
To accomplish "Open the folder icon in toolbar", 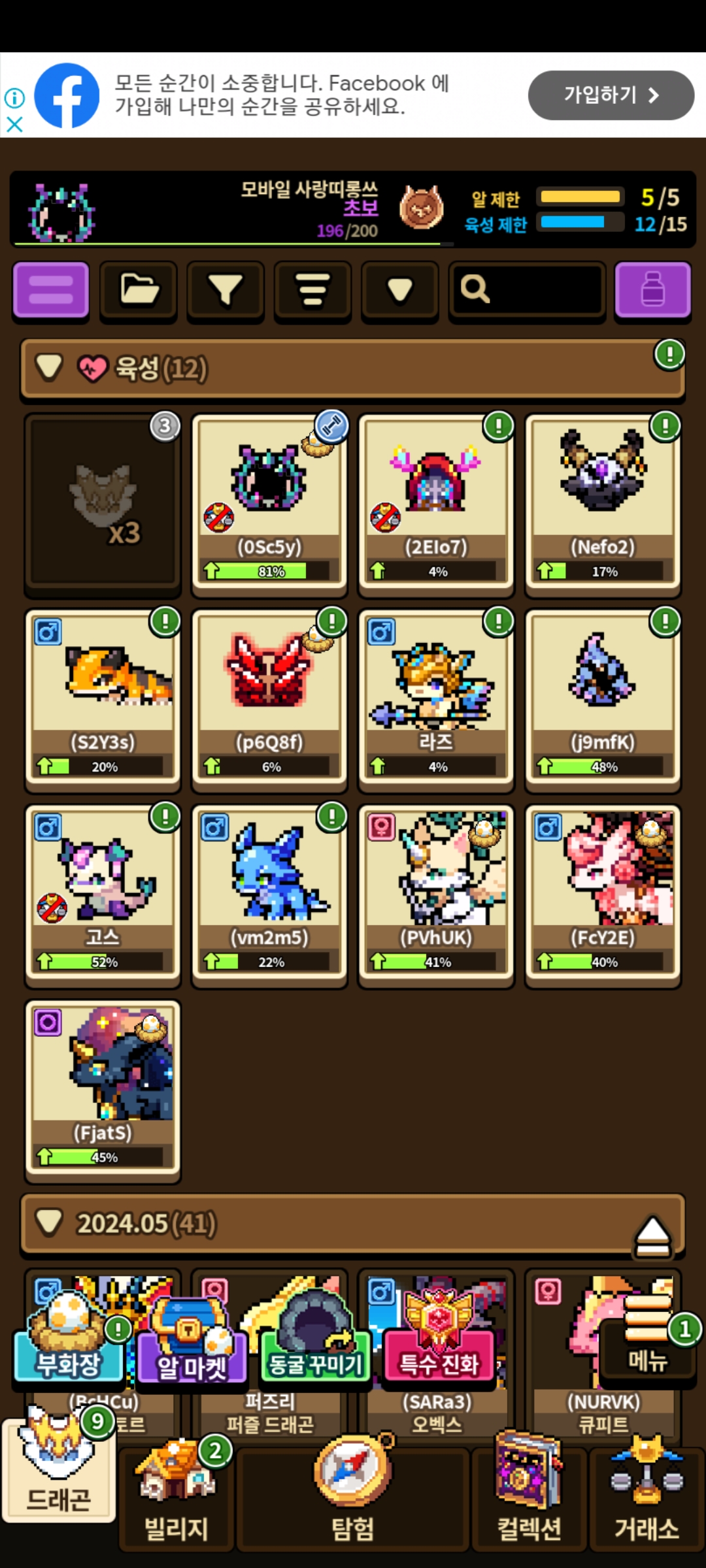I will pyautogui.click(x=139, y=290).
